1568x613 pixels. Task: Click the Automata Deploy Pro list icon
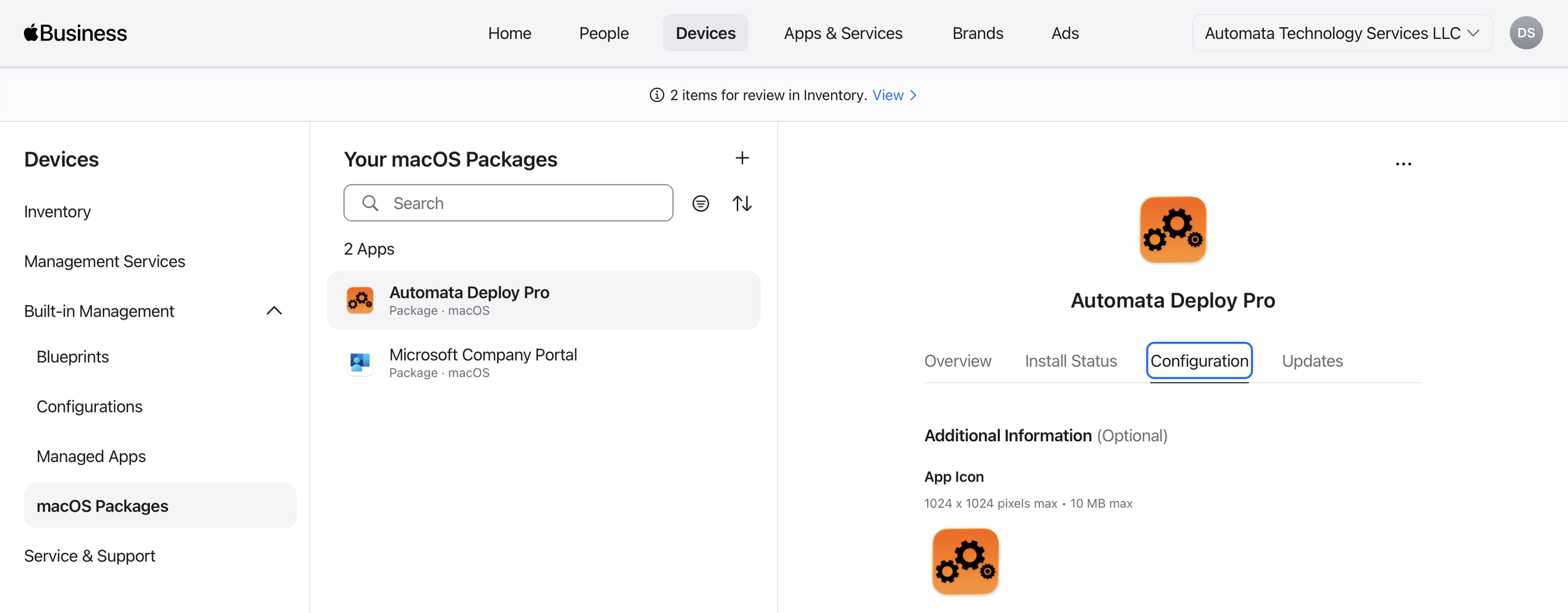pos(360,300)
